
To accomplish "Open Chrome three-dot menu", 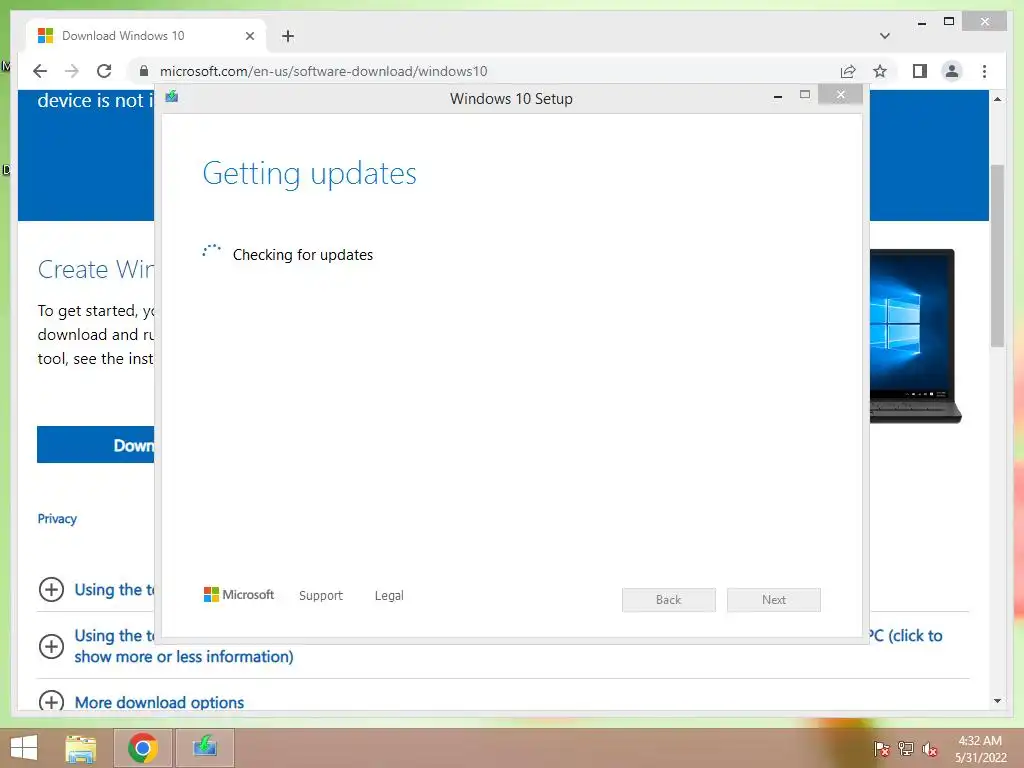I will click(984, 71).
